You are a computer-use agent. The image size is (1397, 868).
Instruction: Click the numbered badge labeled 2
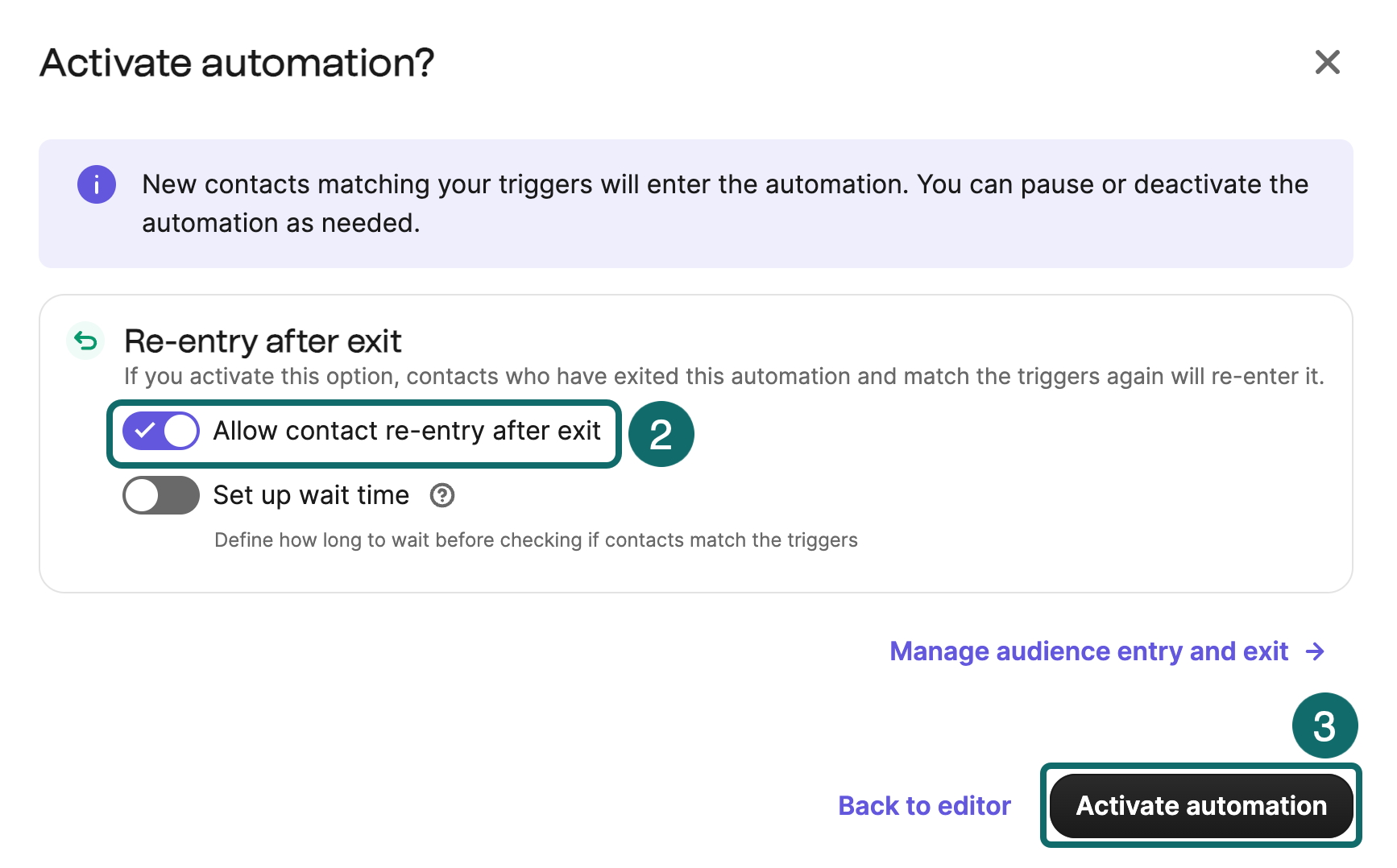(661, 434)
